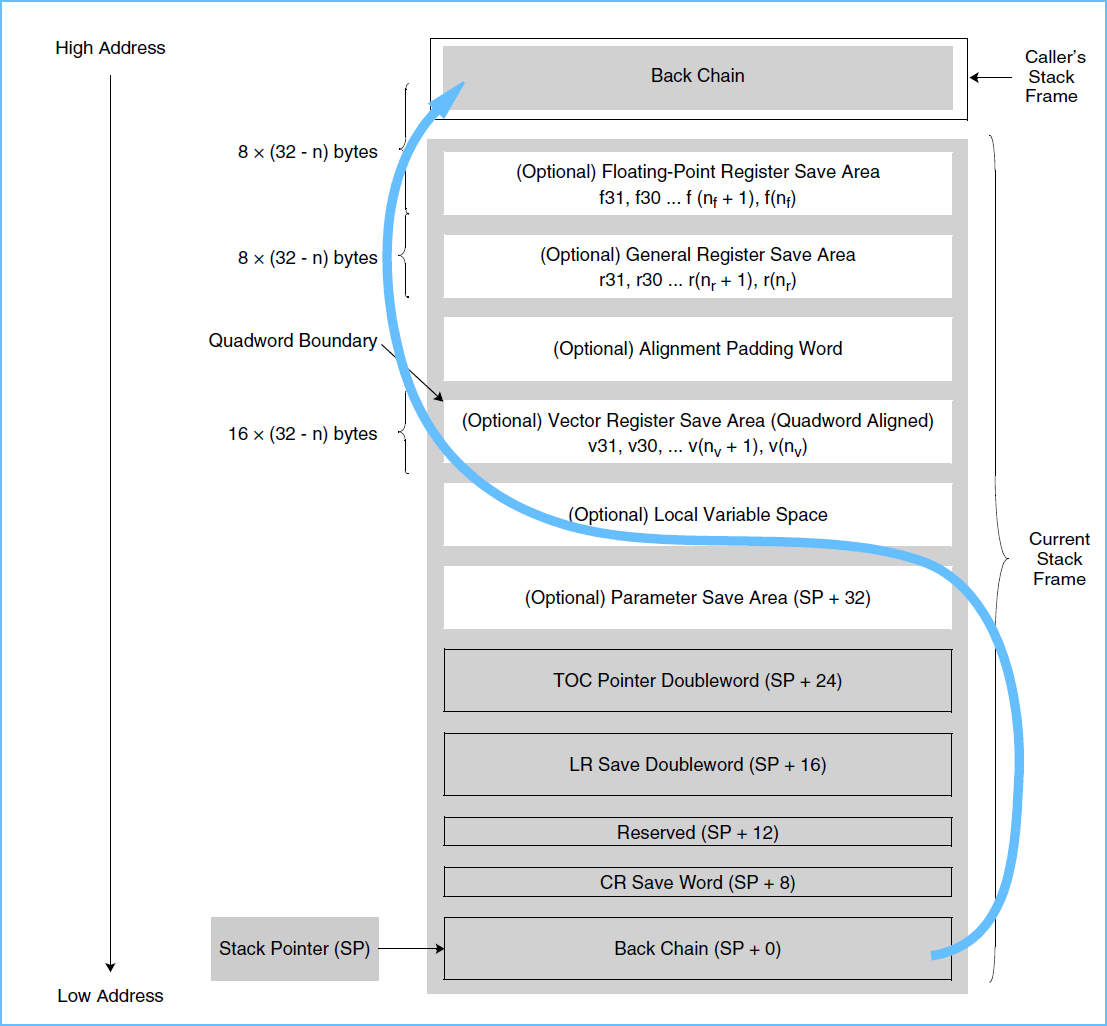Viewport: 1107px width, 1026px height.
Task: Select the gray Stack Pointer (SP) box
Action: point(294,948)
